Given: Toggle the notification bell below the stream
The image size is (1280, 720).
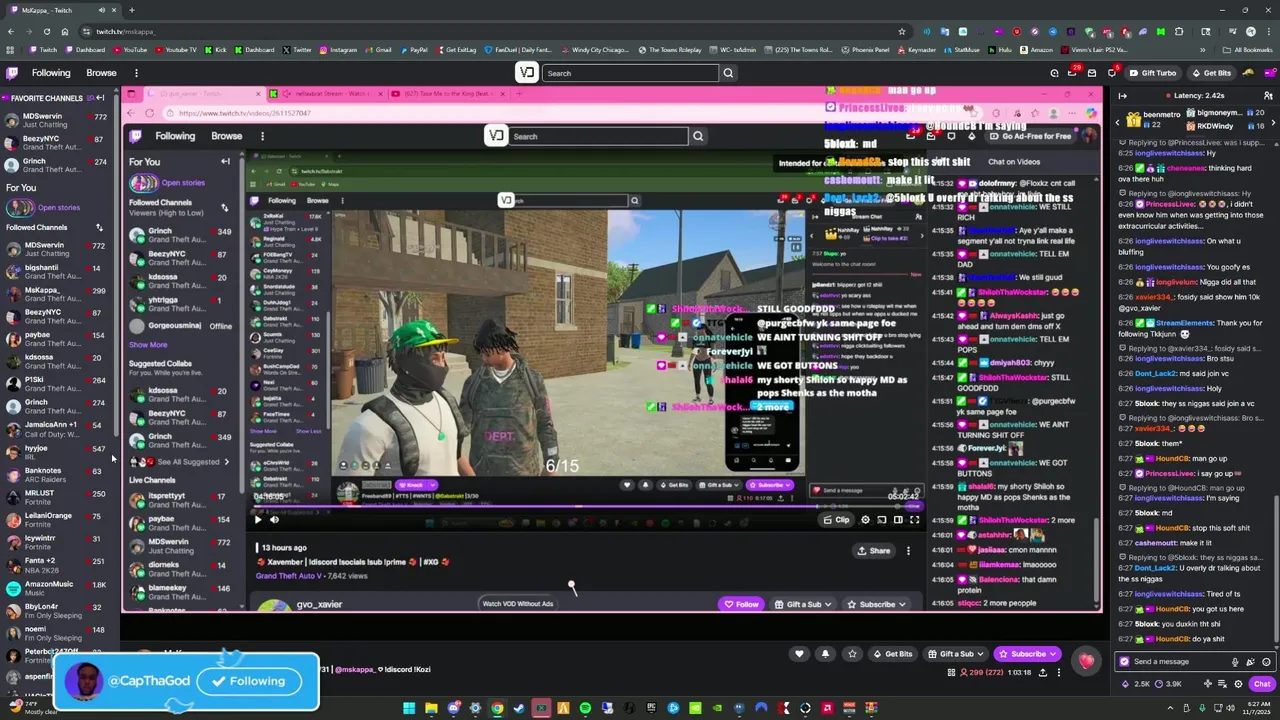Looking at the screenshot, I should tap(825, 654).
